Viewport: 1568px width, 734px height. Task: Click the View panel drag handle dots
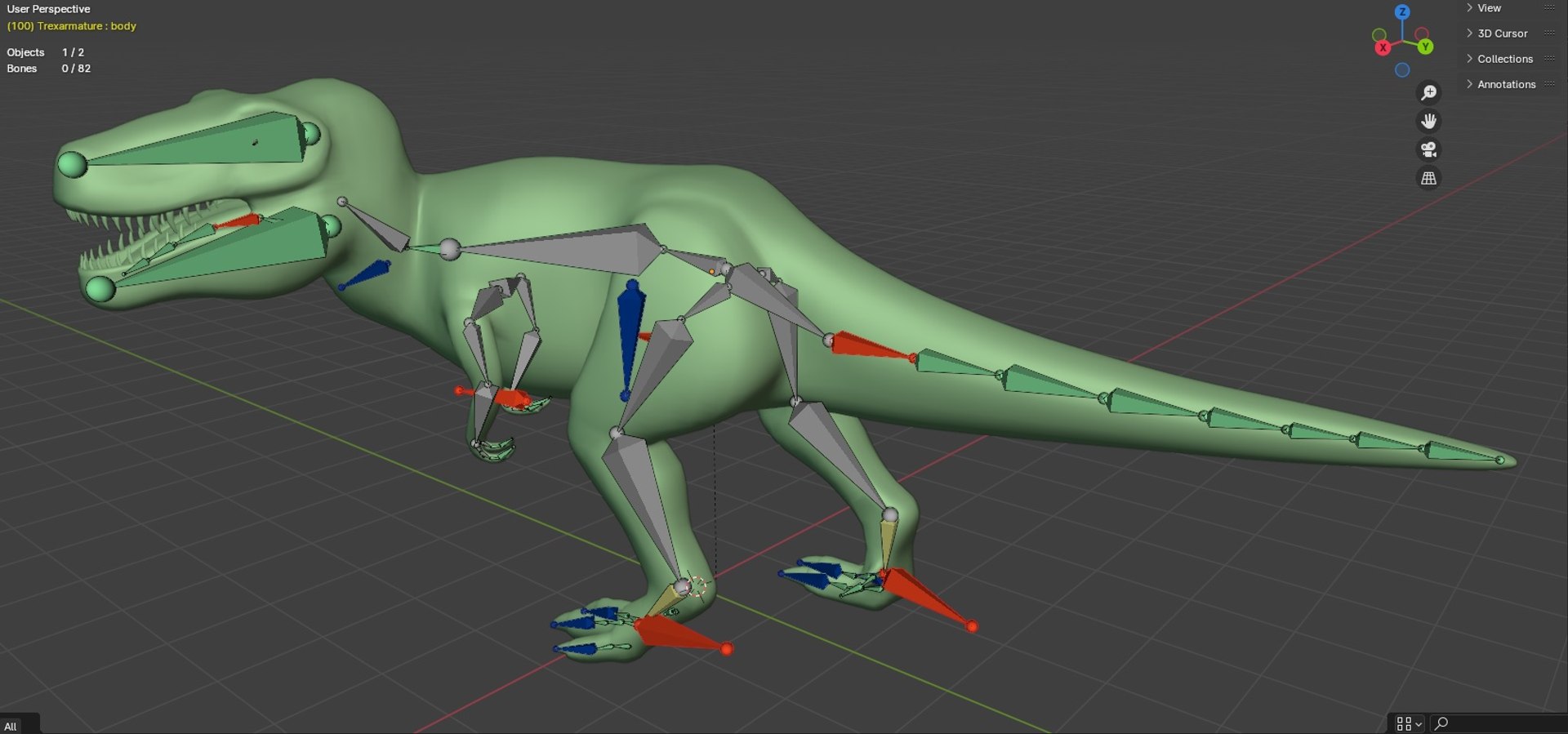1549,8
